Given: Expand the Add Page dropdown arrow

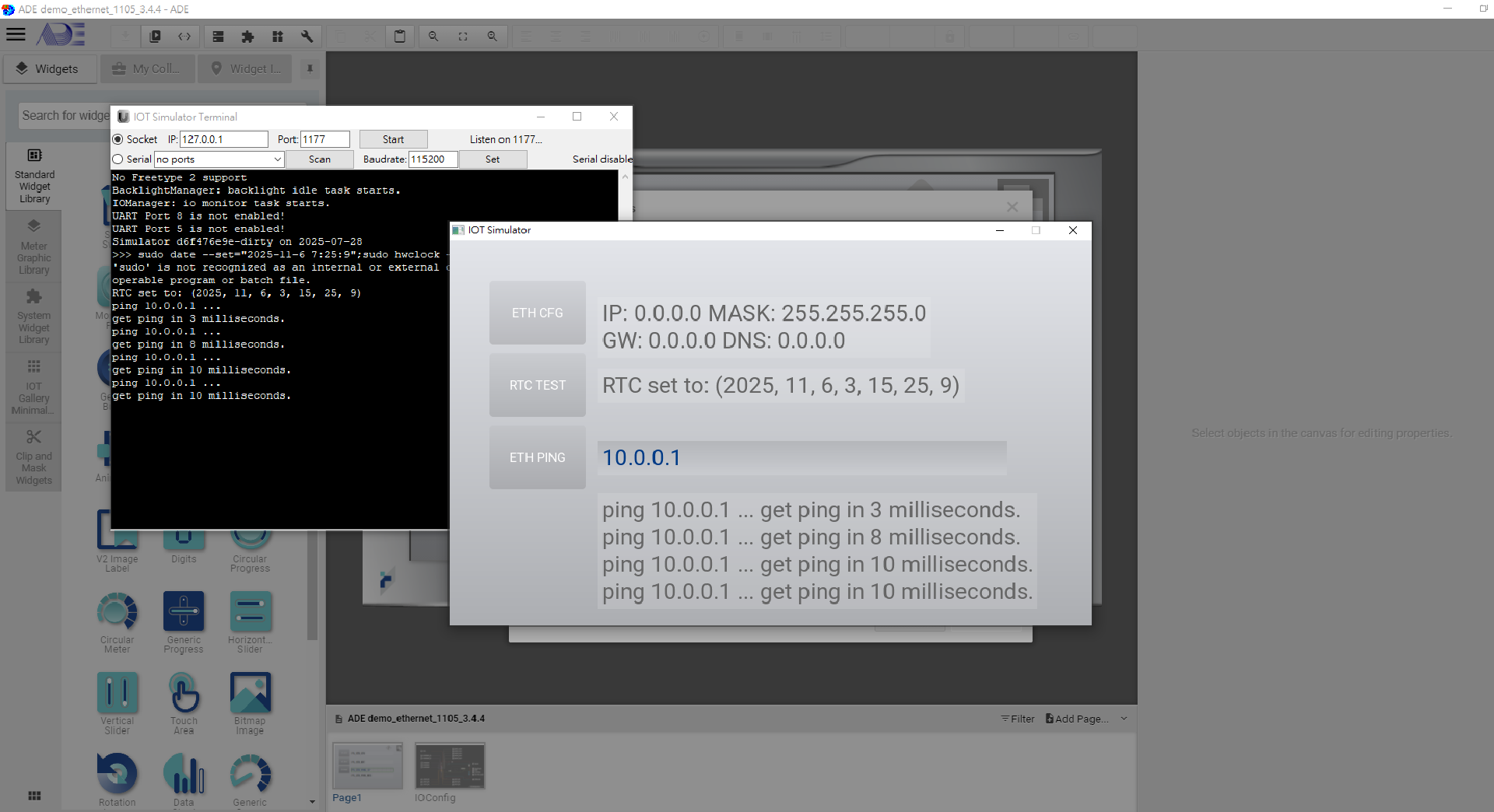Looking at the screenshot, I should coord(1124,719).
